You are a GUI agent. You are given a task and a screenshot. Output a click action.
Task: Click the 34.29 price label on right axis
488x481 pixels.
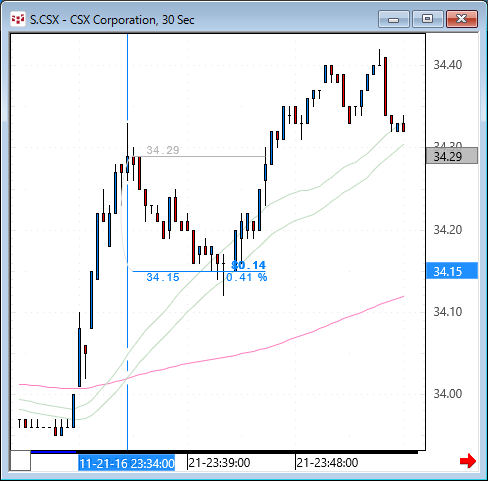pyautogui.click(x=452, y=156)
